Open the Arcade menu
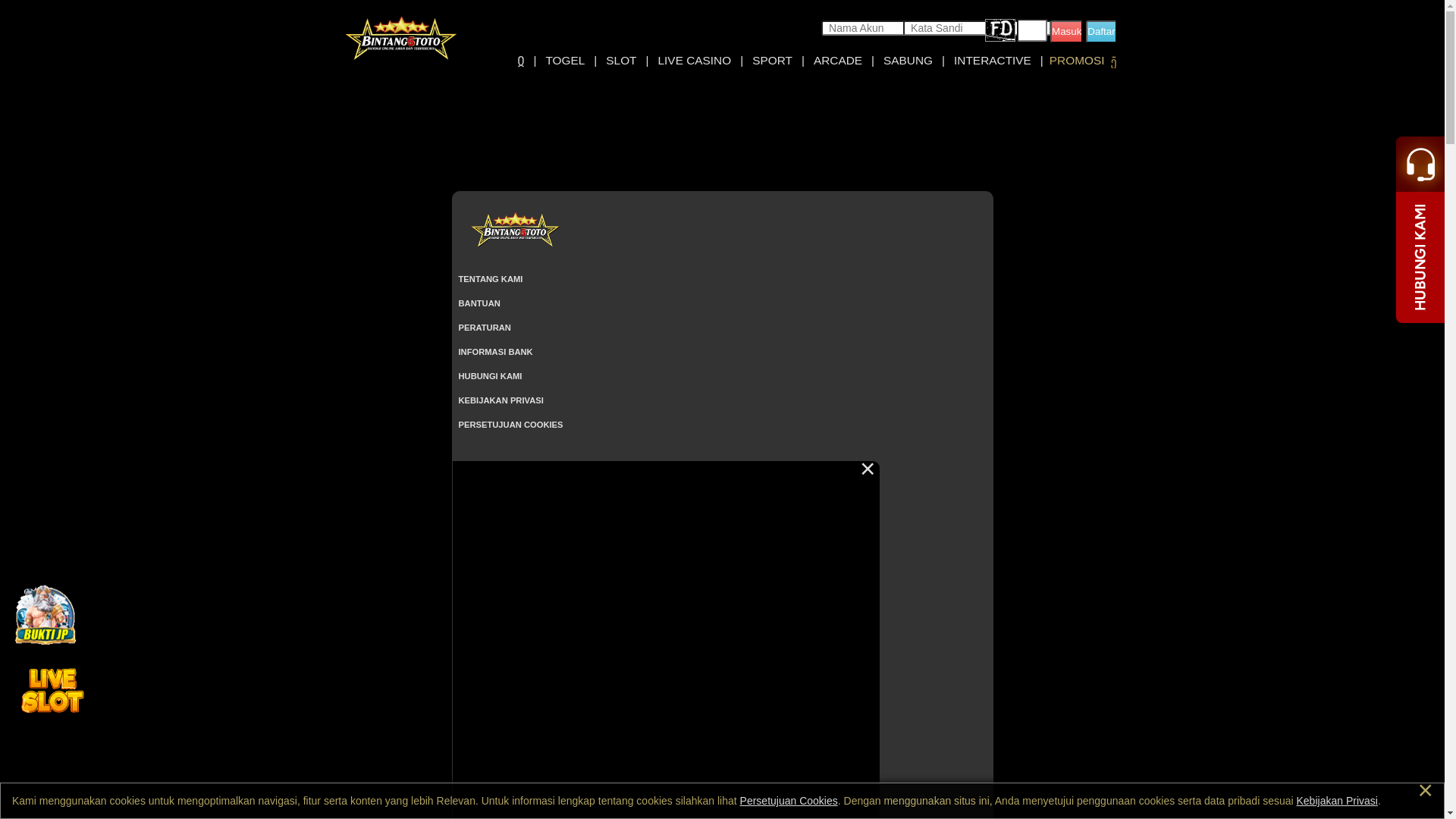Screen dimensions: 1456x819 point(837,61)
